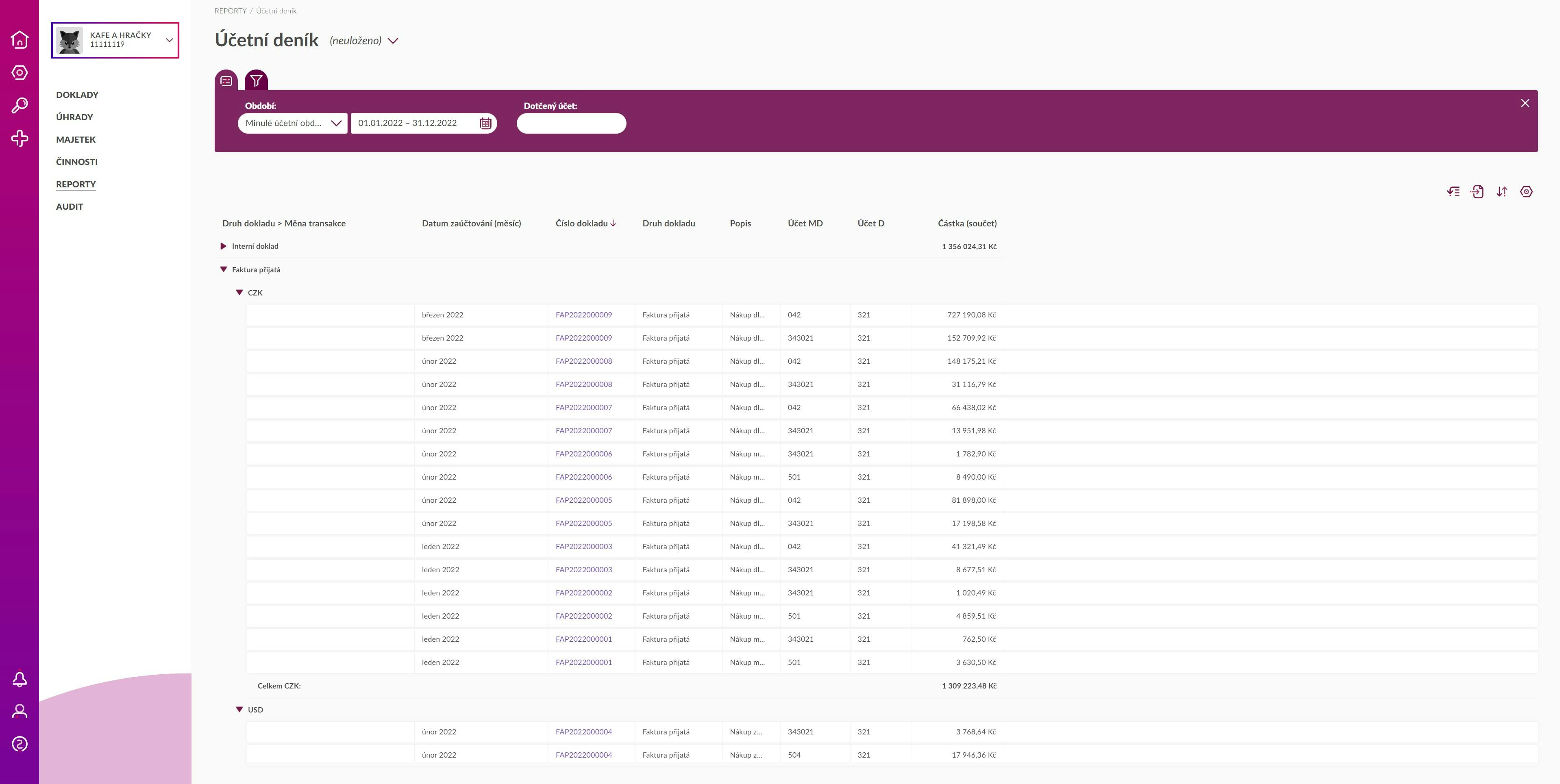
Task: Open the home dashboard icon
Action: [x=20, y=39]
